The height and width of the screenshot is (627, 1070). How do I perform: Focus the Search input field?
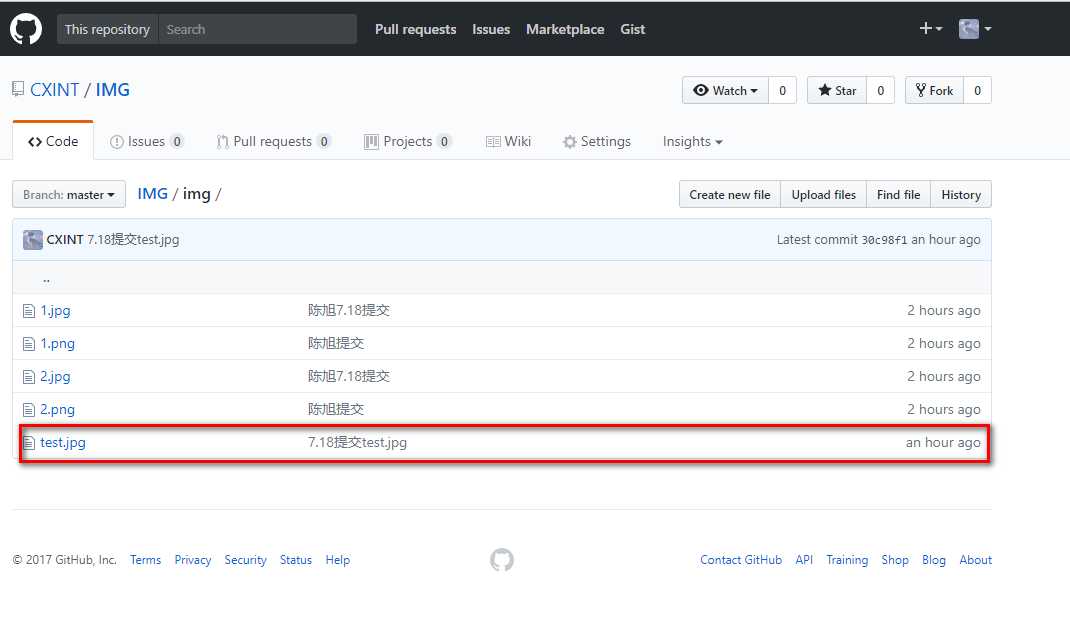[257, 29]
